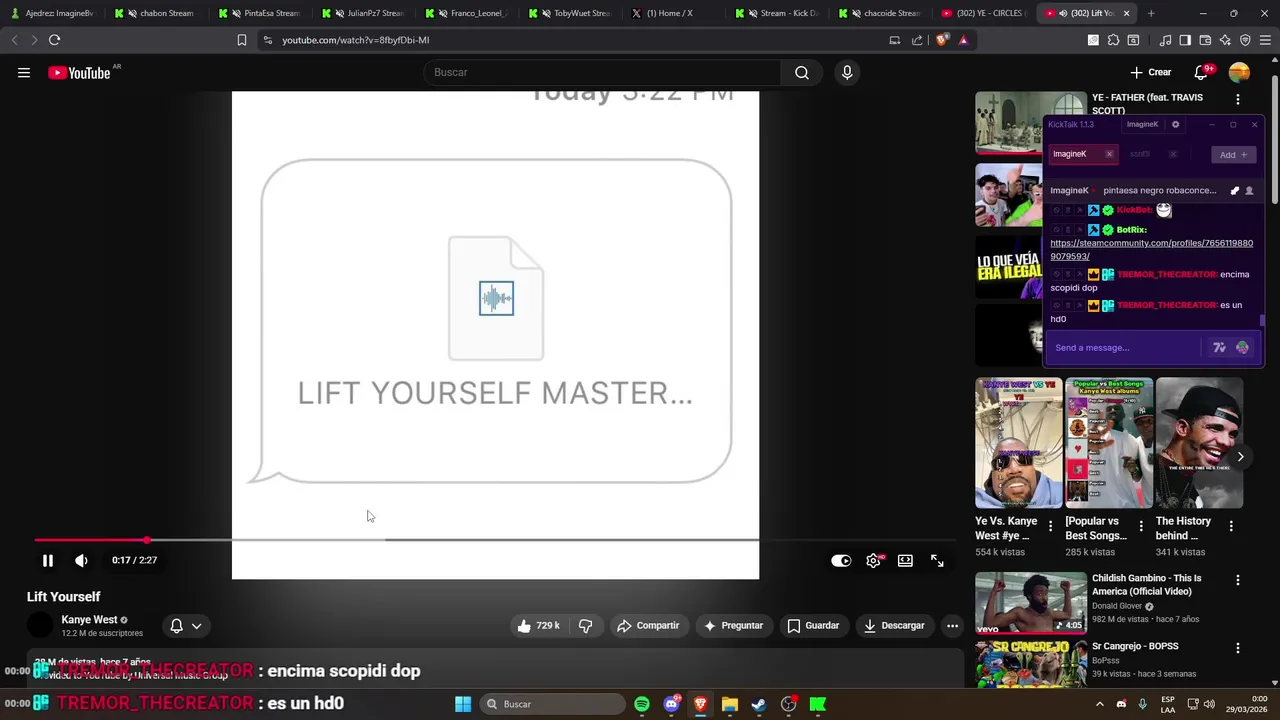Open the Brave VPN shield icon

pos(1245,40)
